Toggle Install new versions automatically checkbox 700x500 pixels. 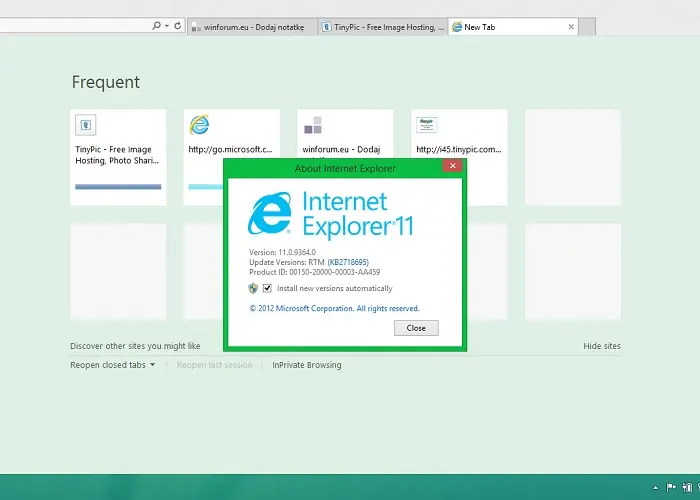[x=267, y=288]
